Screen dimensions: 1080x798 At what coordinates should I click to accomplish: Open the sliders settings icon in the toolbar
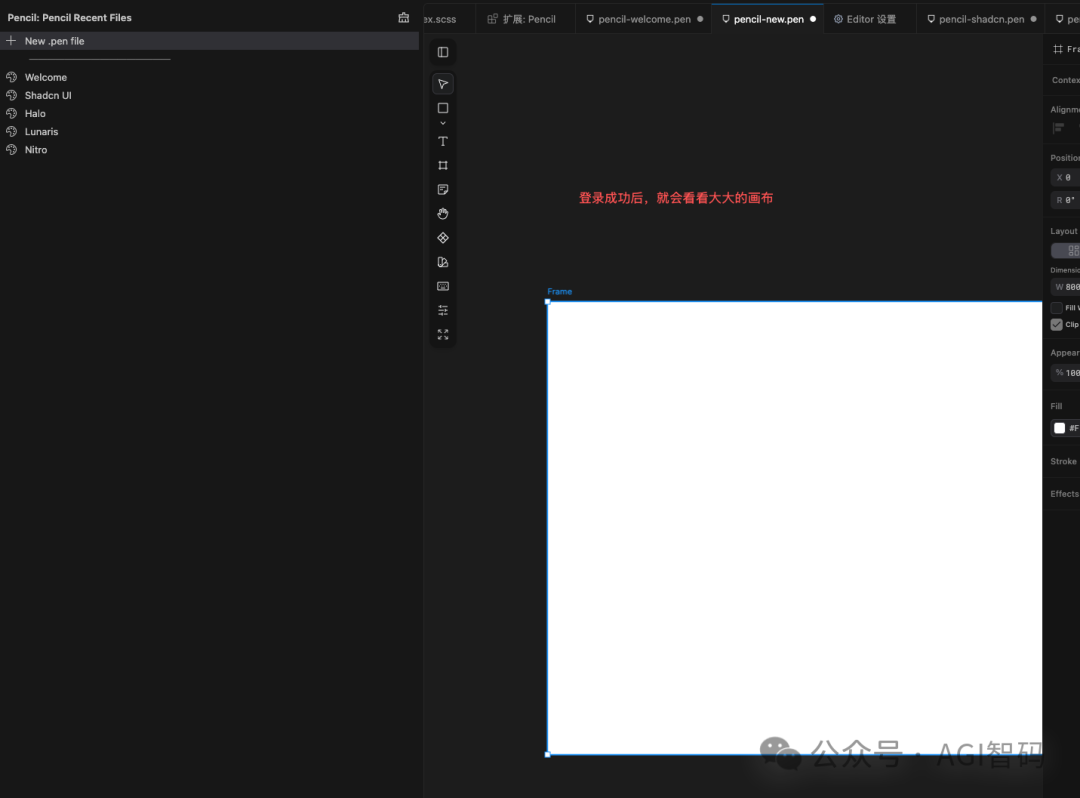pos(443,310)
